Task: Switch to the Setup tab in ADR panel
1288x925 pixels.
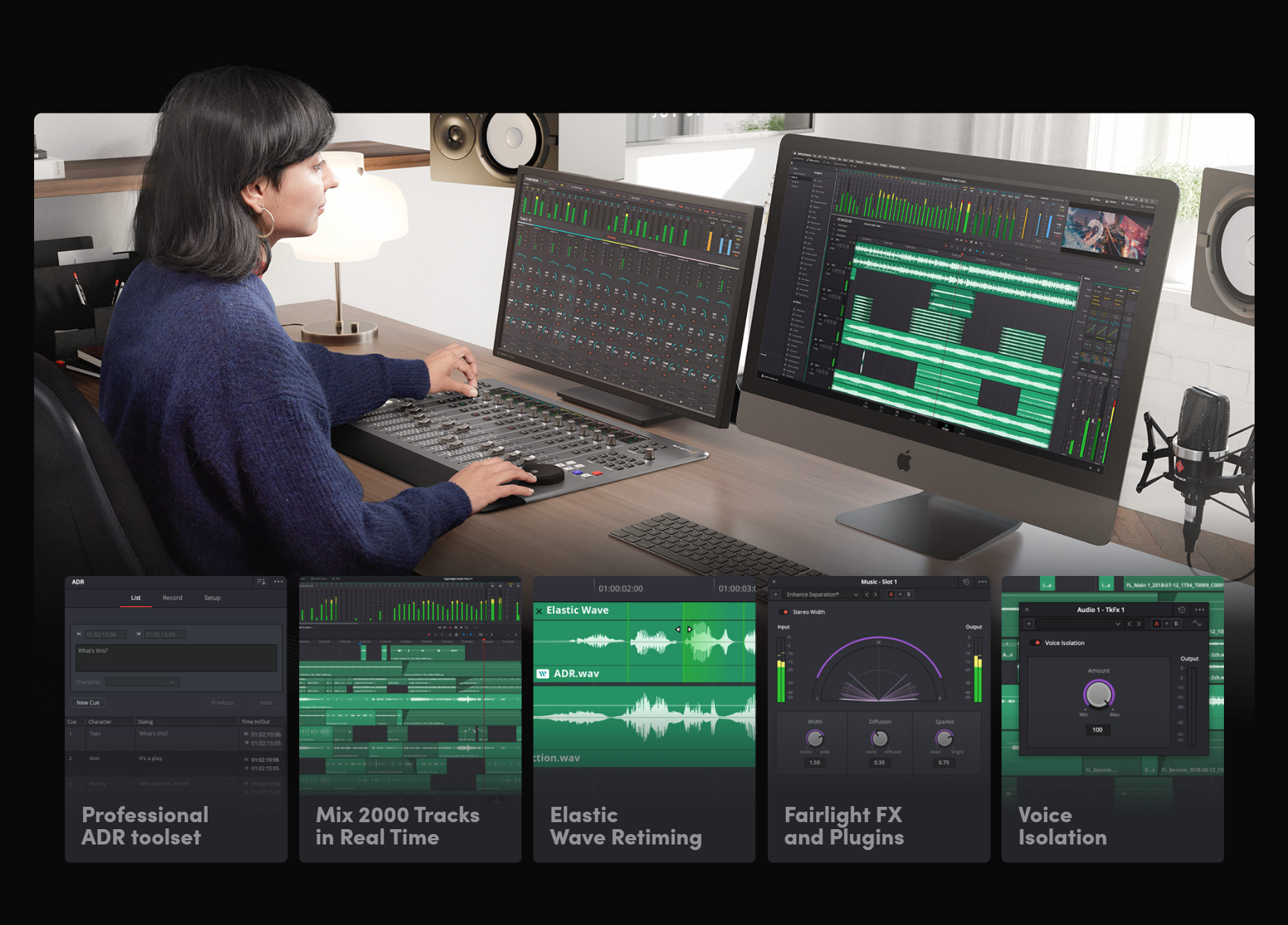Action: [212, 598]
